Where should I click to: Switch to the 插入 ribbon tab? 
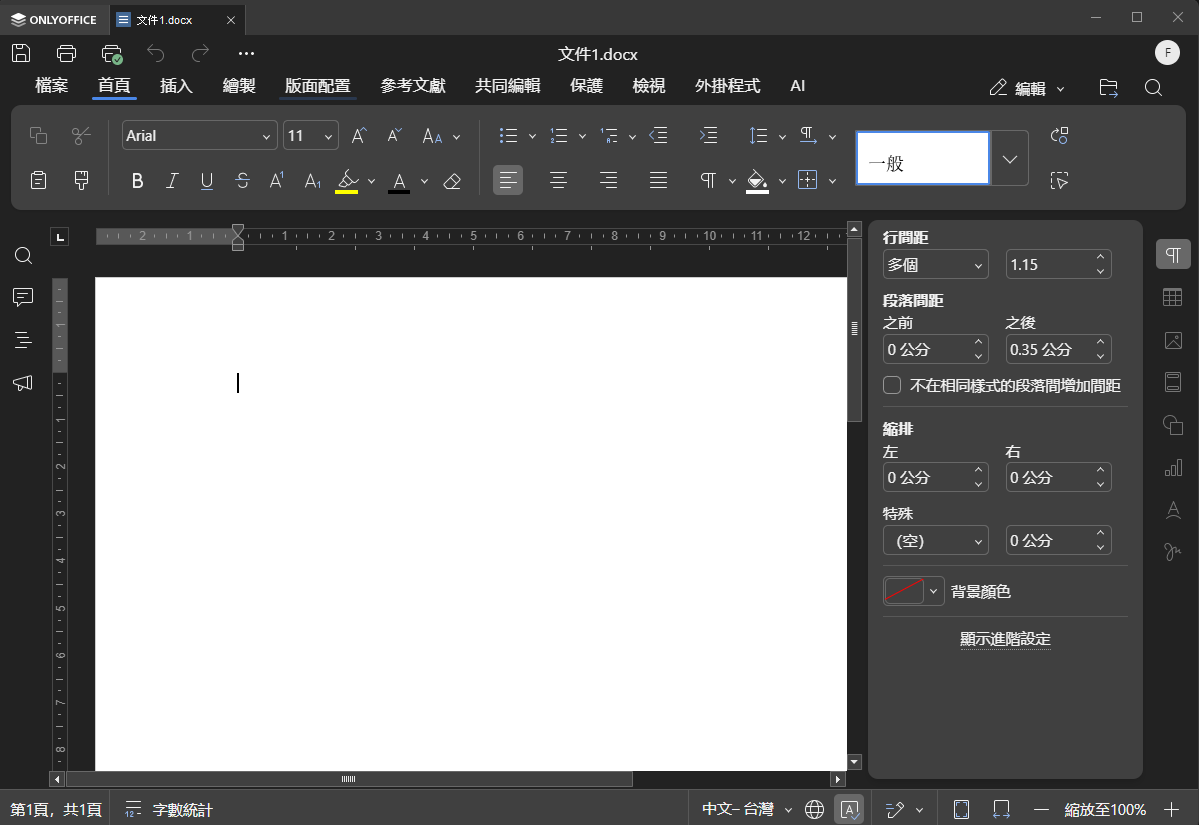tap(176, 86)
